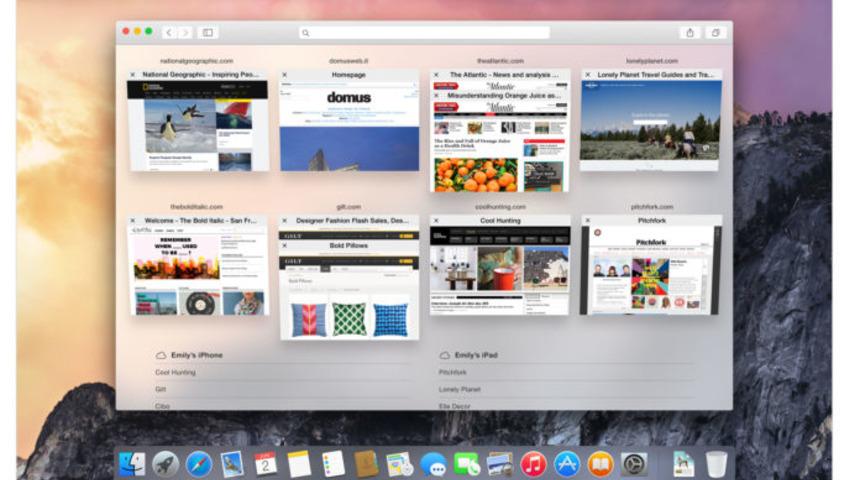This screenshot has height=480, width=860.
Task: Open iTunes from the Dock
Action: click(x=533, y=464)
